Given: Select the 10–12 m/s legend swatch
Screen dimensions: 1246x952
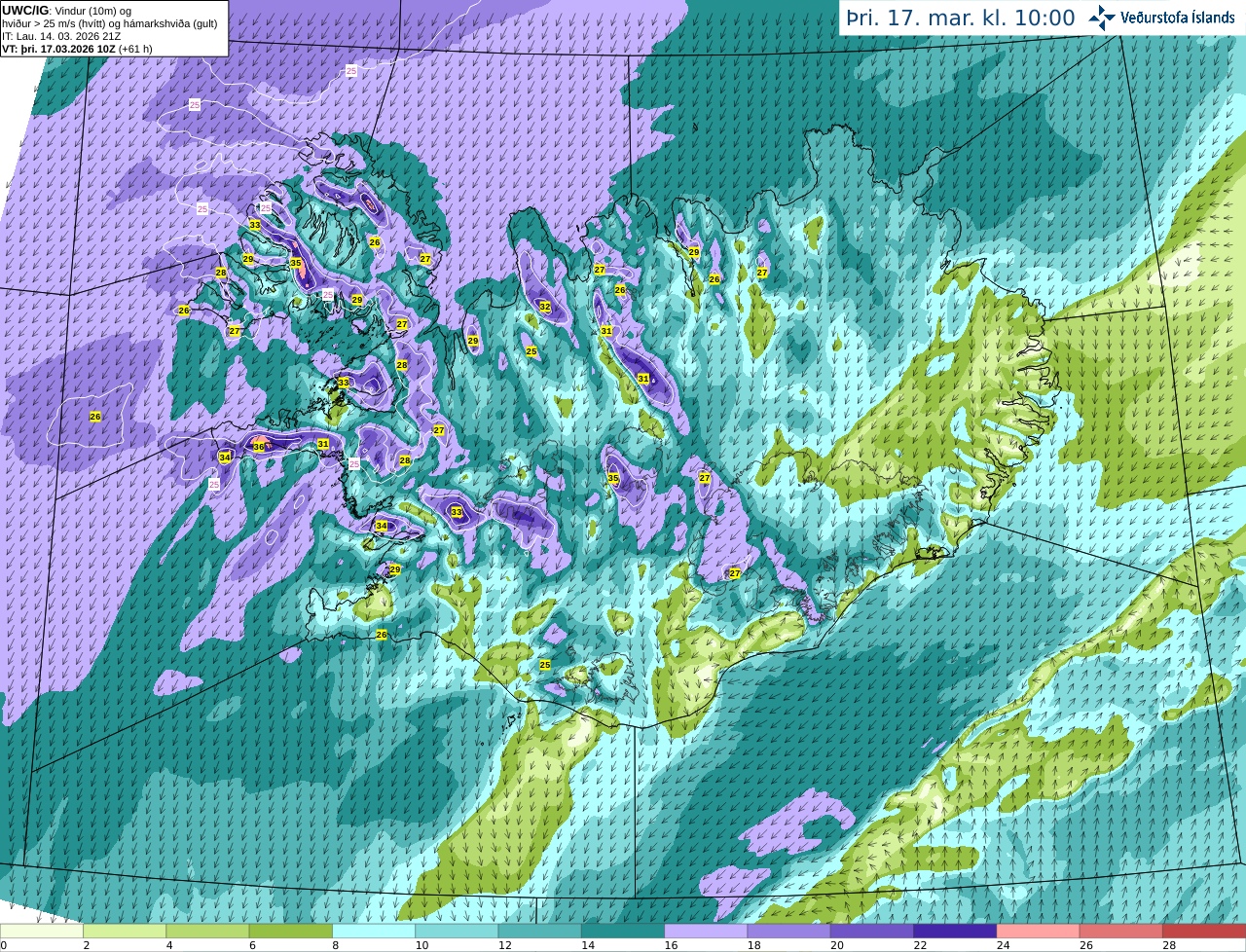Looking at the screenshot, I should pyautogui.click(x=457, y=931).
